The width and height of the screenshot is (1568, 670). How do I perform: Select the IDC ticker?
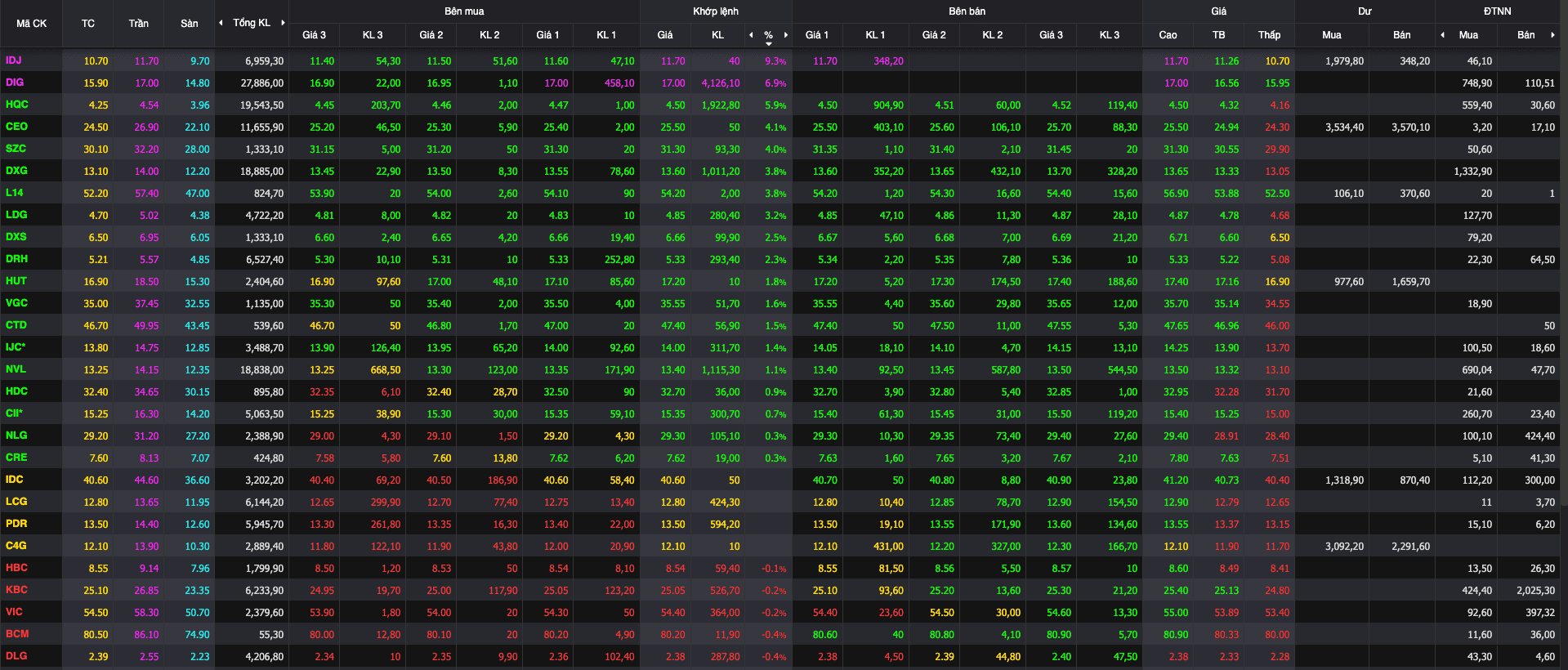[x=15, y=480]
